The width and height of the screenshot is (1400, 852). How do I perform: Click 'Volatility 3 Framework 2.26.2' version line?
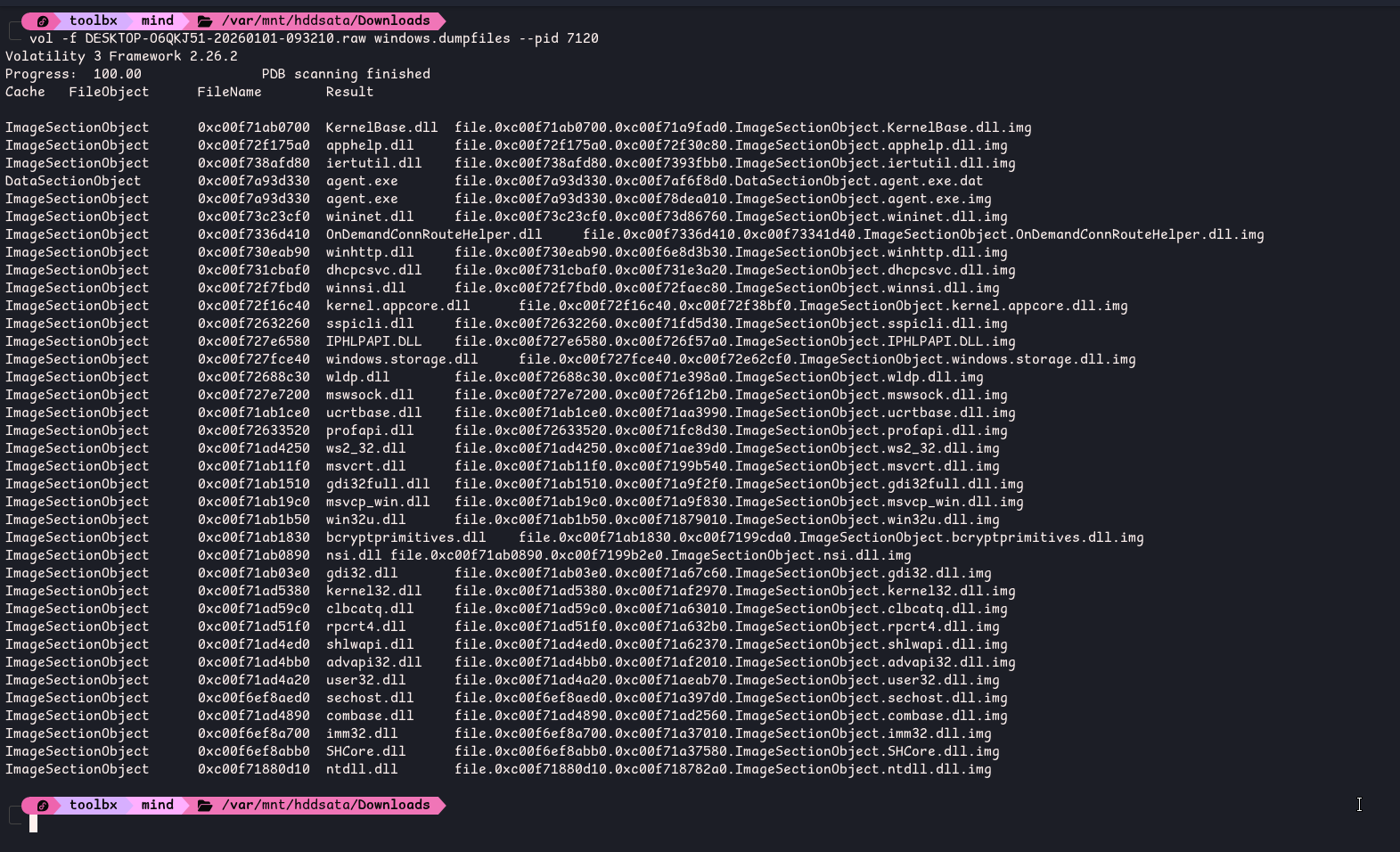(x=121, y=56)
